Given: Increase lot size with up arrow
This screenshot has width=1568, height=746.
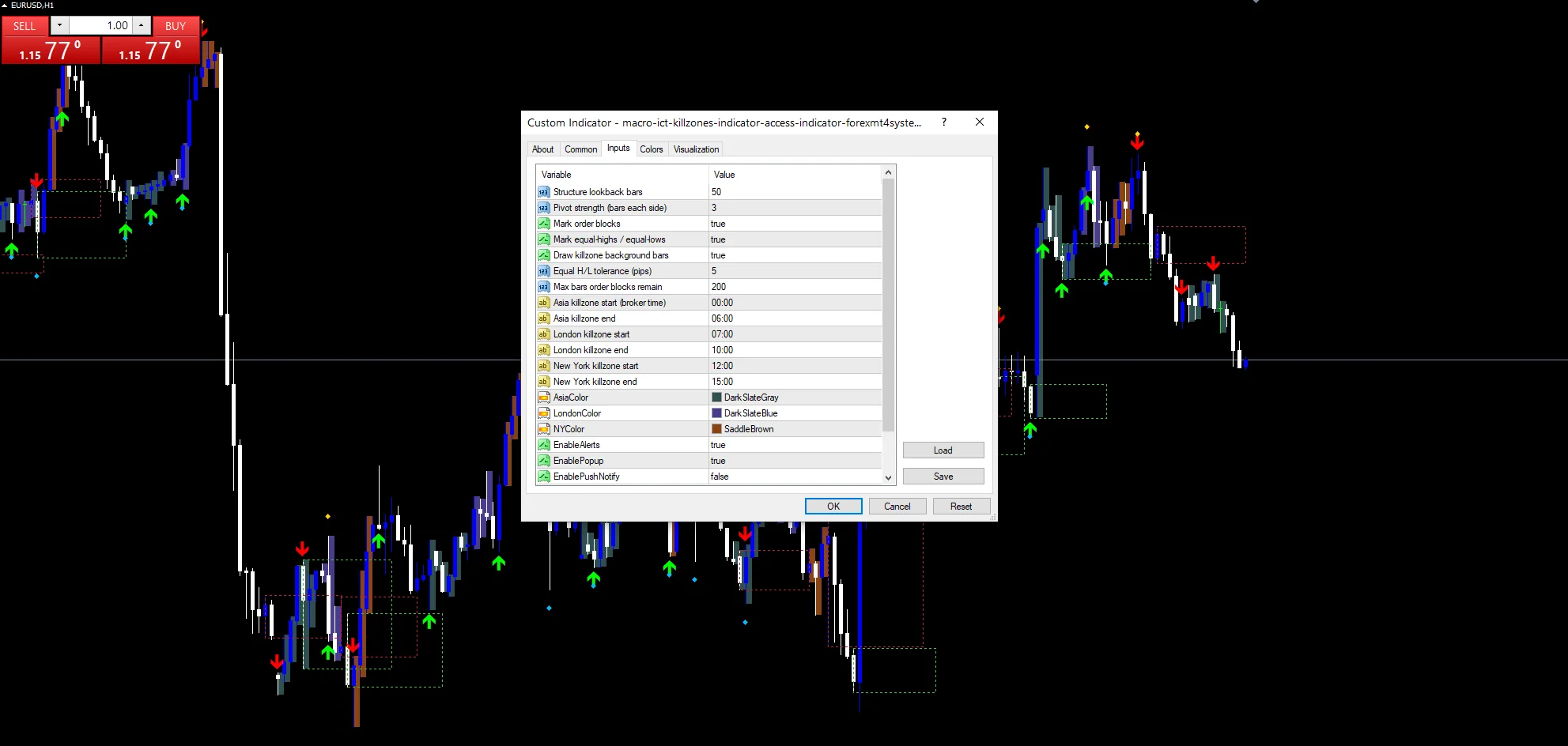Looking at the screenshot, I should tap(141, 25).
